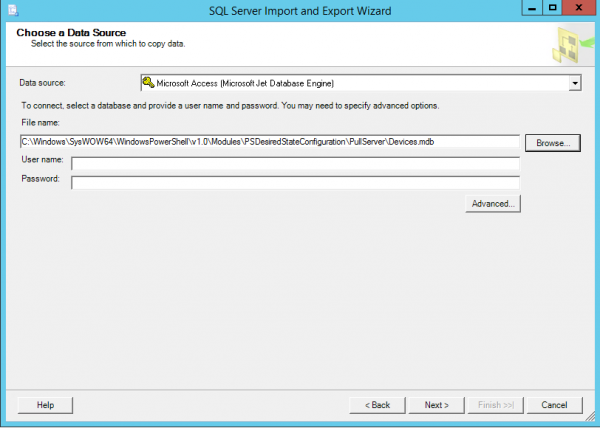Click into the File name path field
The image size is (600, 428).
tap(269, 142)
